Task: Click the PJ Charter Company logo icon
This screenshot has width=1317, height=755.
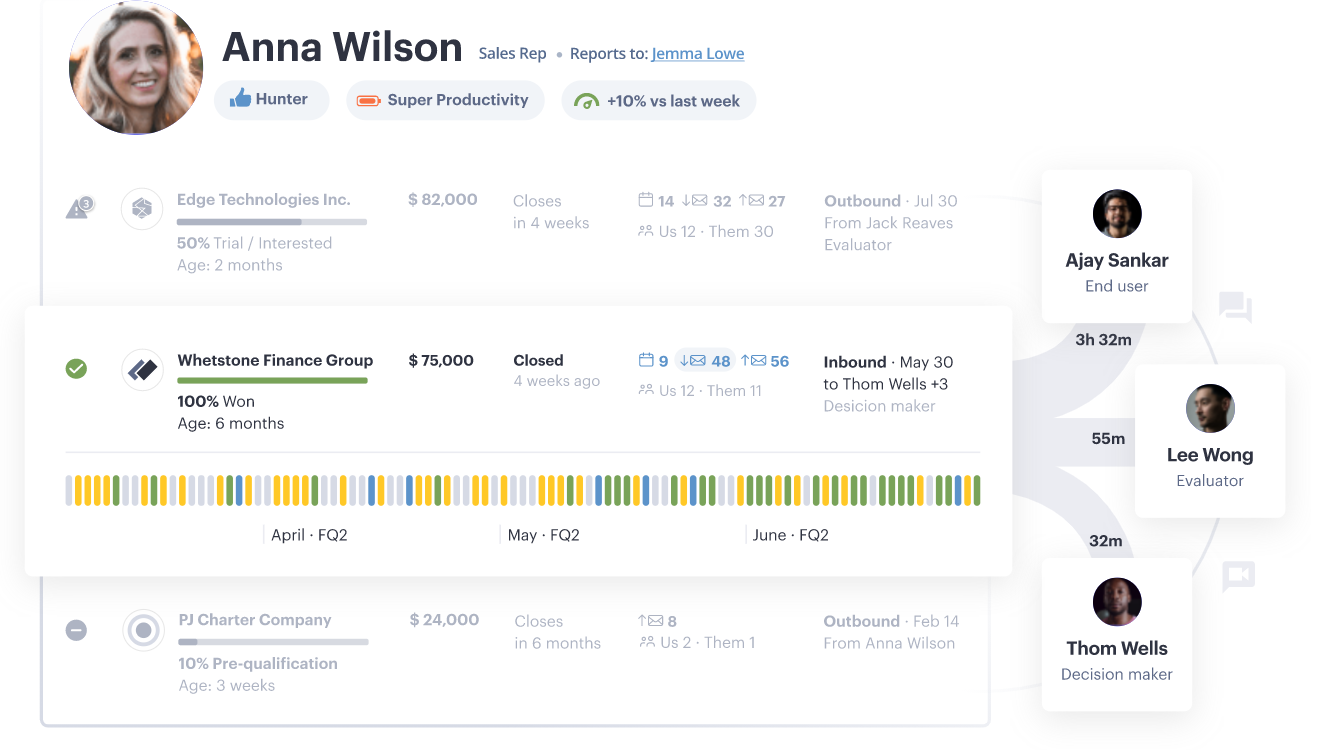Action: click(x=143, y=630)
